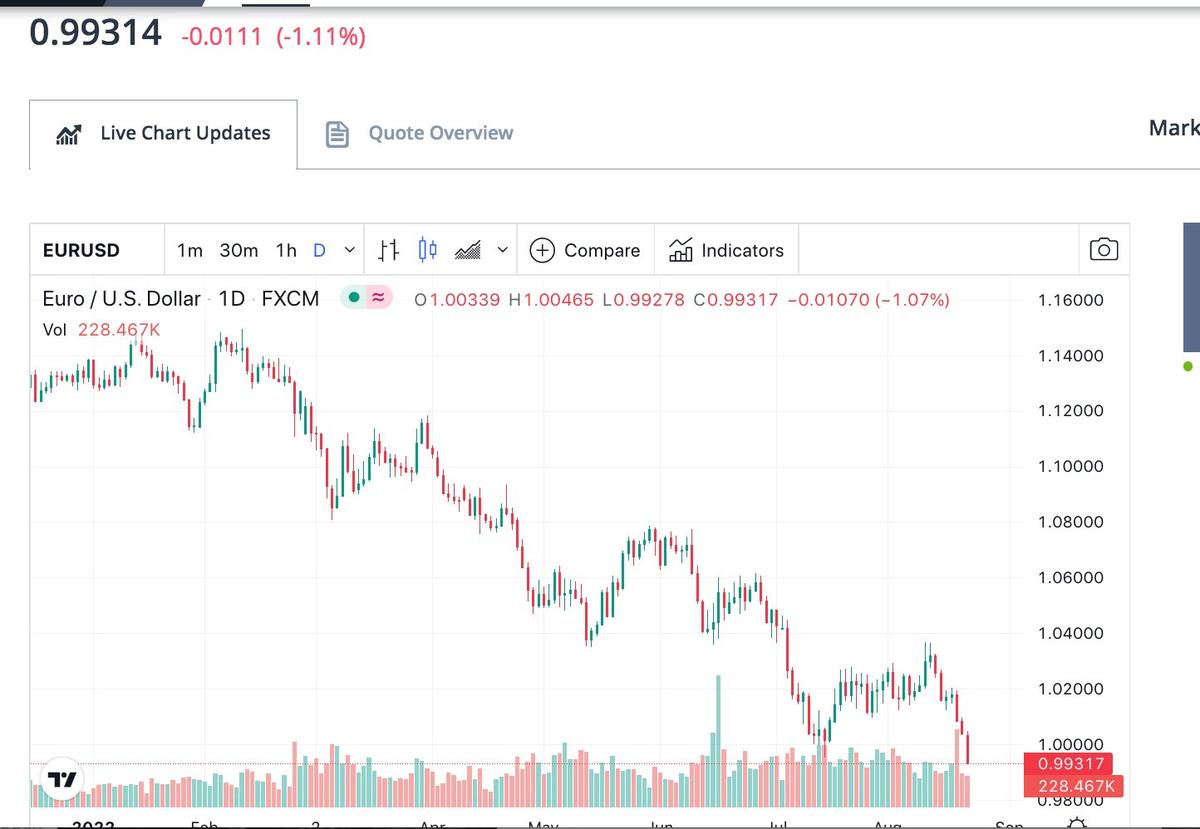Screen dimensions: 1200x829
Task: Select the 1h timeframe
Action: [285, 250]
